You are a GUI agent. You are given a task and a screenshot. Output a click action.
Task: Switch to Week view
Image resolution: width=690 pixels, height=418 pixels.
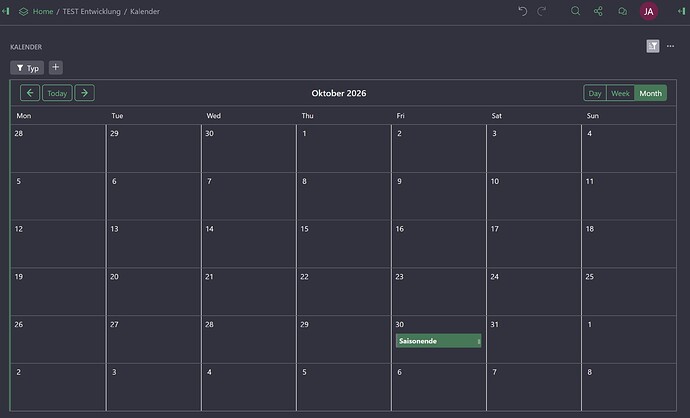[x=620, y=93]
